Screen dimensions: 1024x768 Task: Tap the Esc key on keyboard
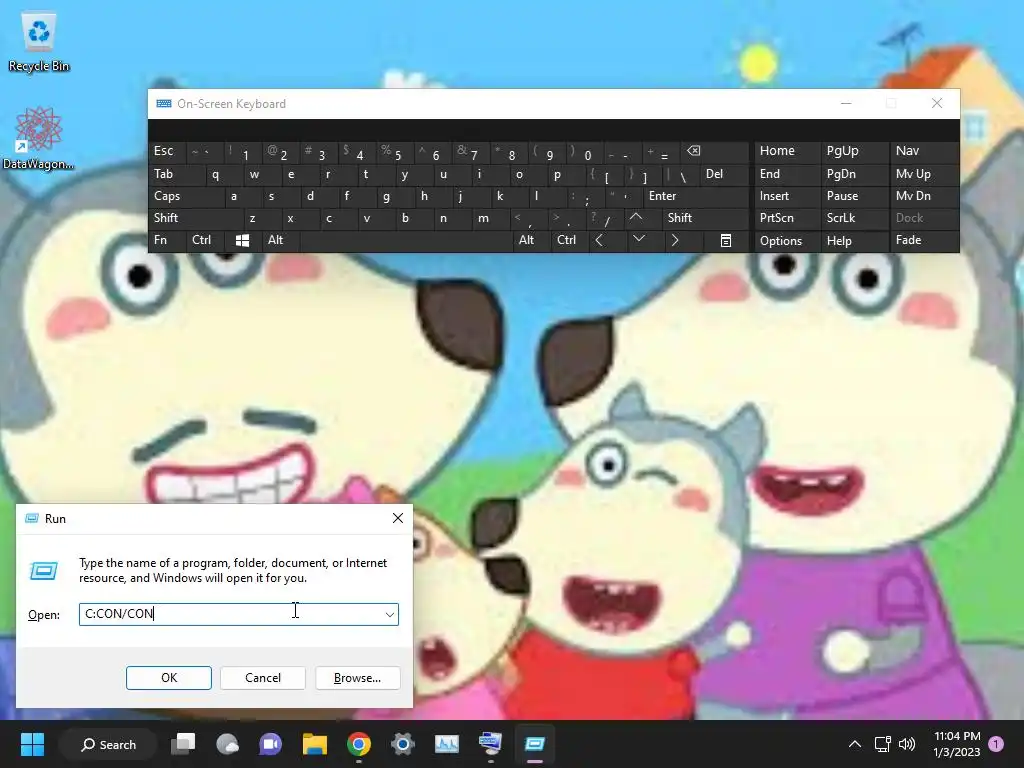pos(167,151)
